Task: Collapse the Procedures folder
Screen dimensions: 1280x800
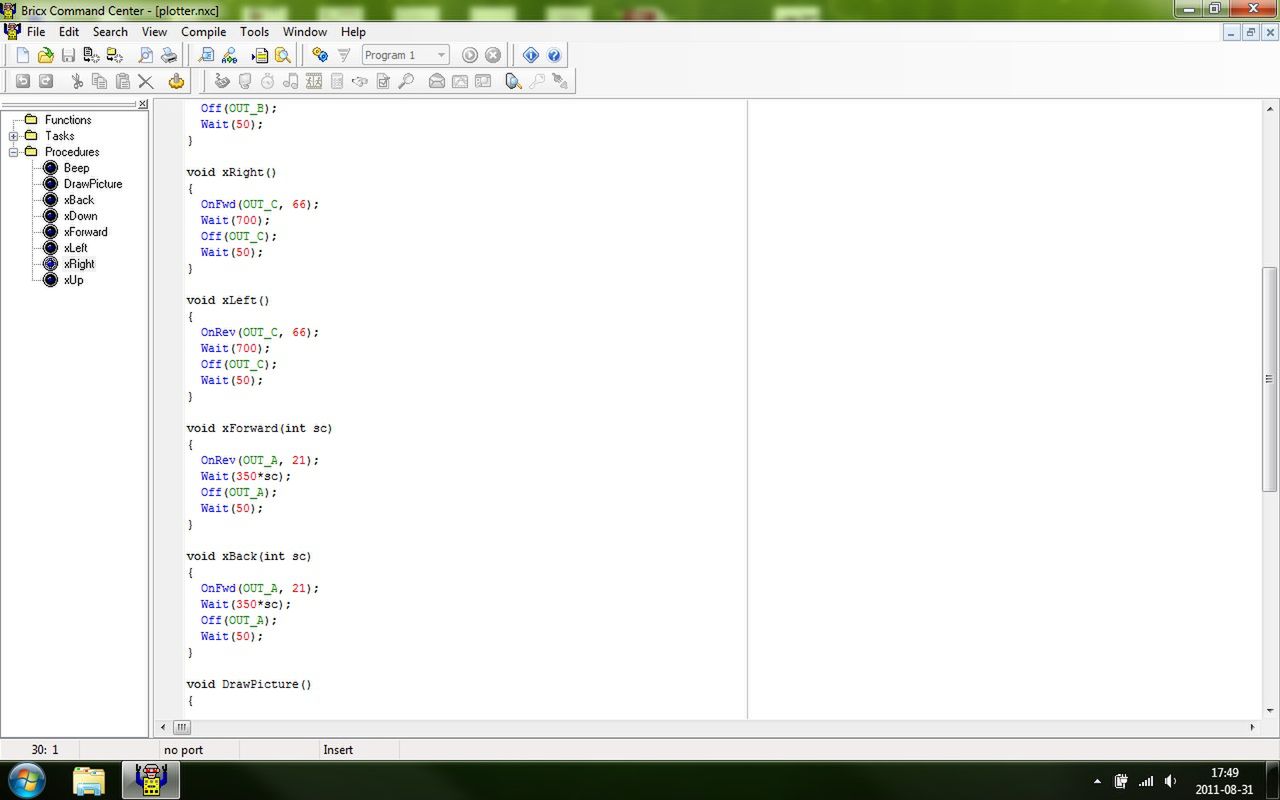Action: tap(14, 151)
